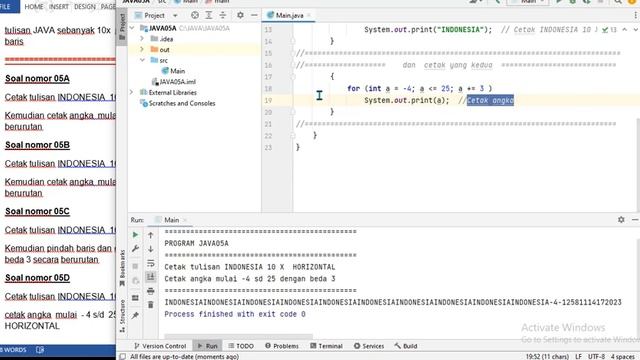
Task: Open the Services tool window
Action: pyautogui.click(x=369, y=346)
